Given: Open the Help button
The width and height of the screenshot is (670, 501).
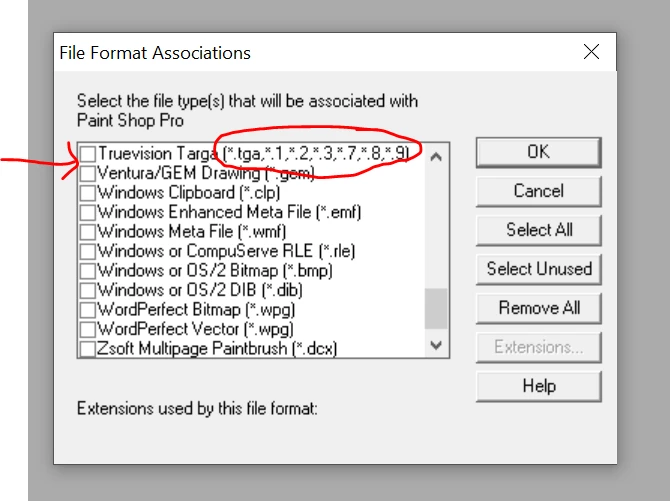Looking at the screenshot, I should point(538,386).
